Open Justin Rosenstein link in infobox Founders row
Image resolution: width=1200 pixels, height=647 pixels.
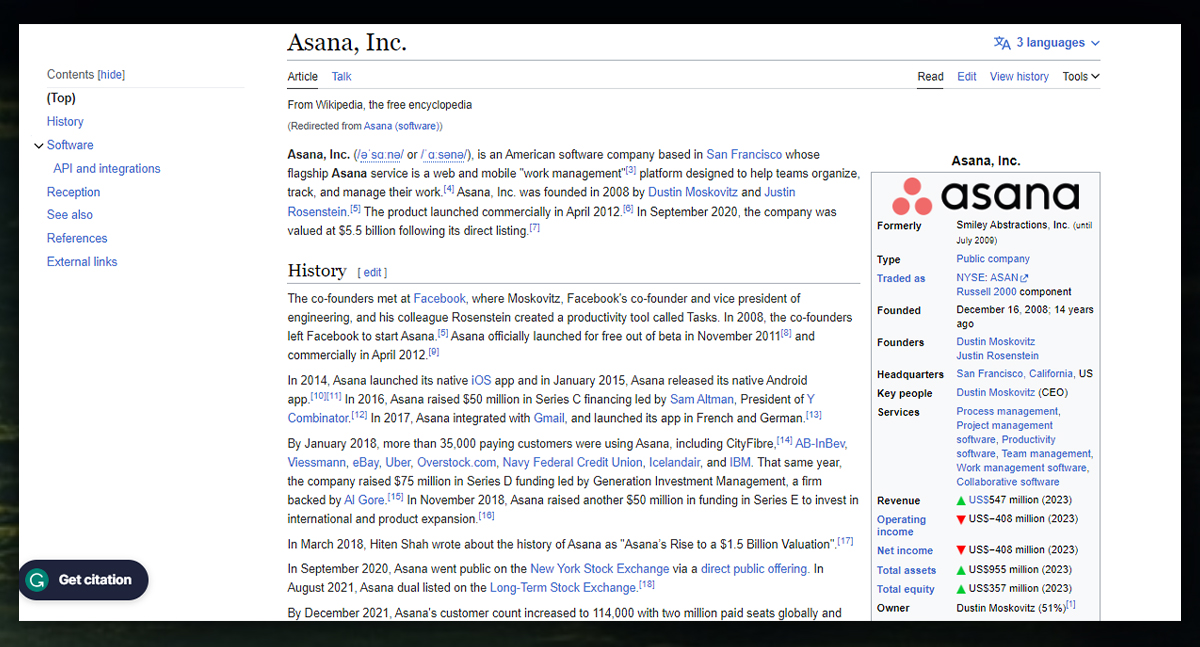(998, 356)
